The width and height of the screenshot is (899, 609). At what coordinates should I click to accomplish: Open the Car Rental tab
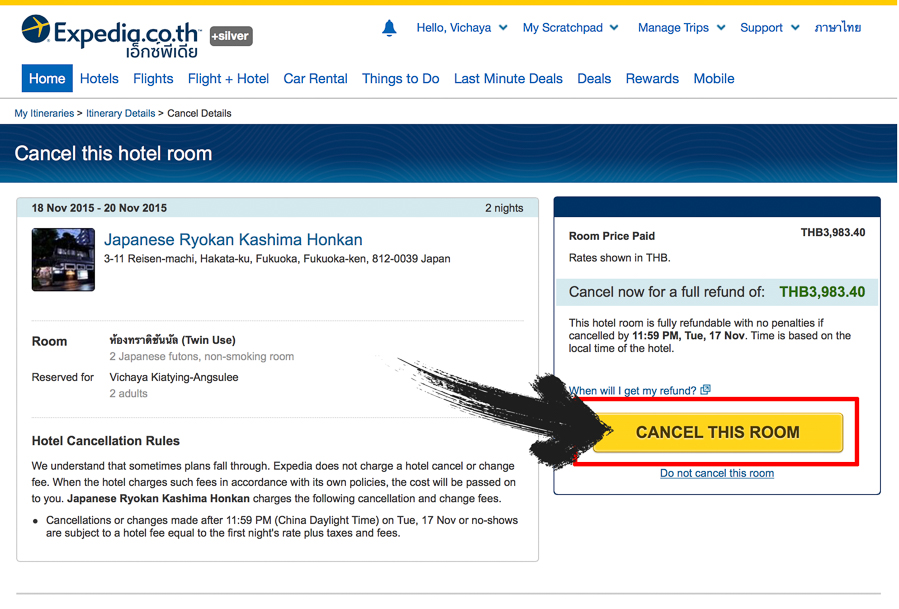(315, 79)
